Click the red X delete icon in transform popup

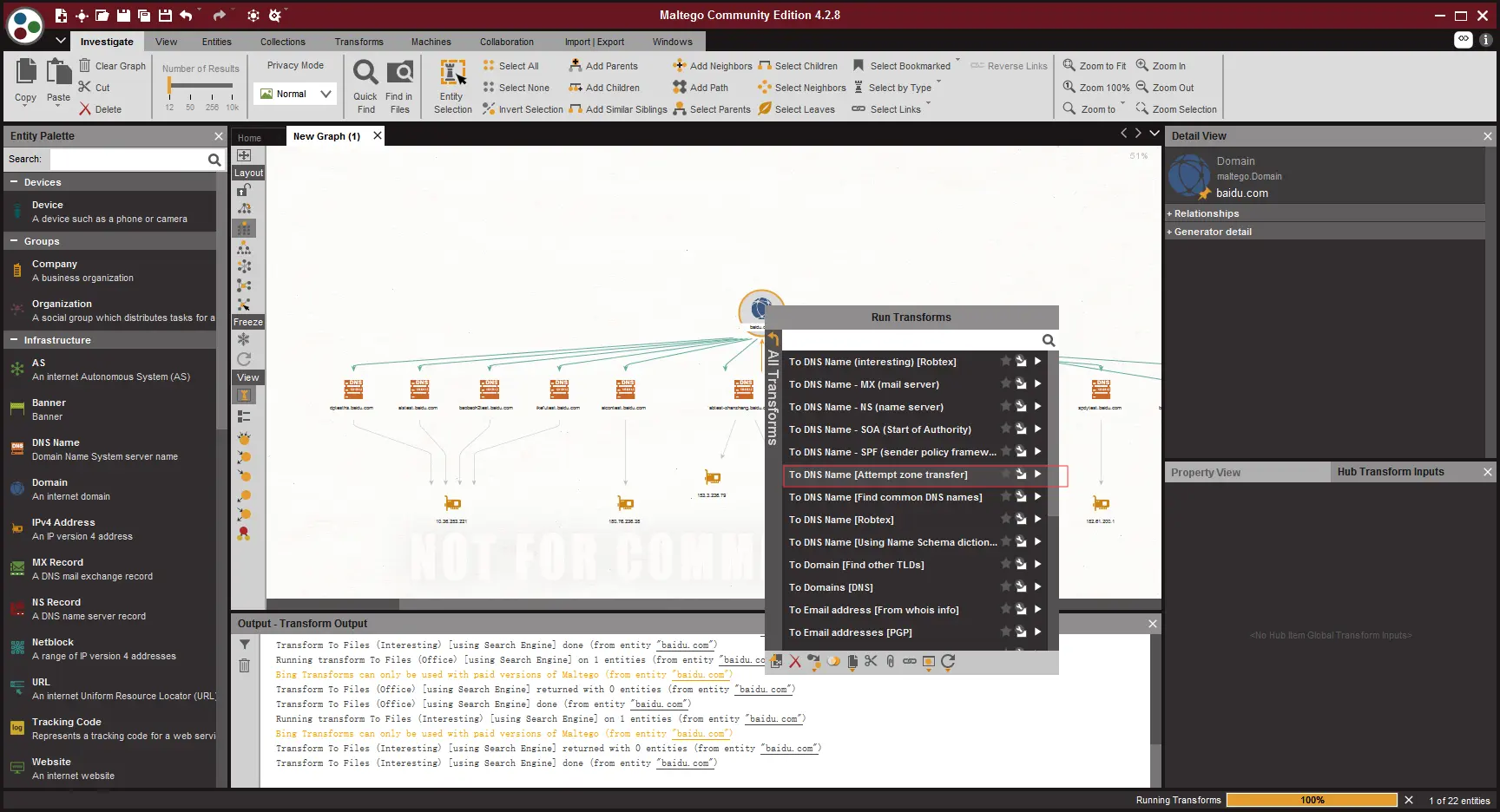pos(795,662)
